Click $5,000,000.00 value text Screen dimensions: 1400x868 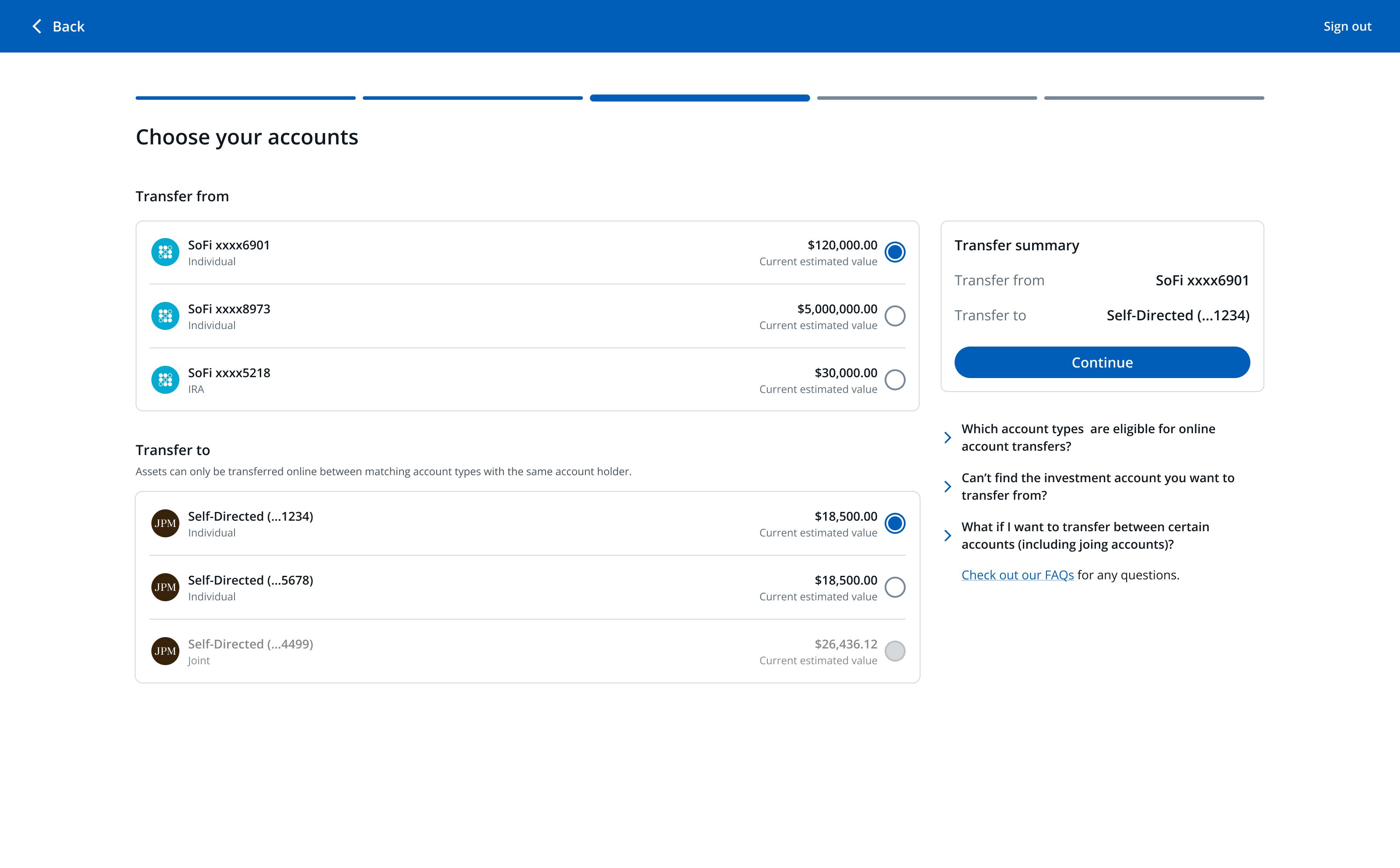pos(837,309)
